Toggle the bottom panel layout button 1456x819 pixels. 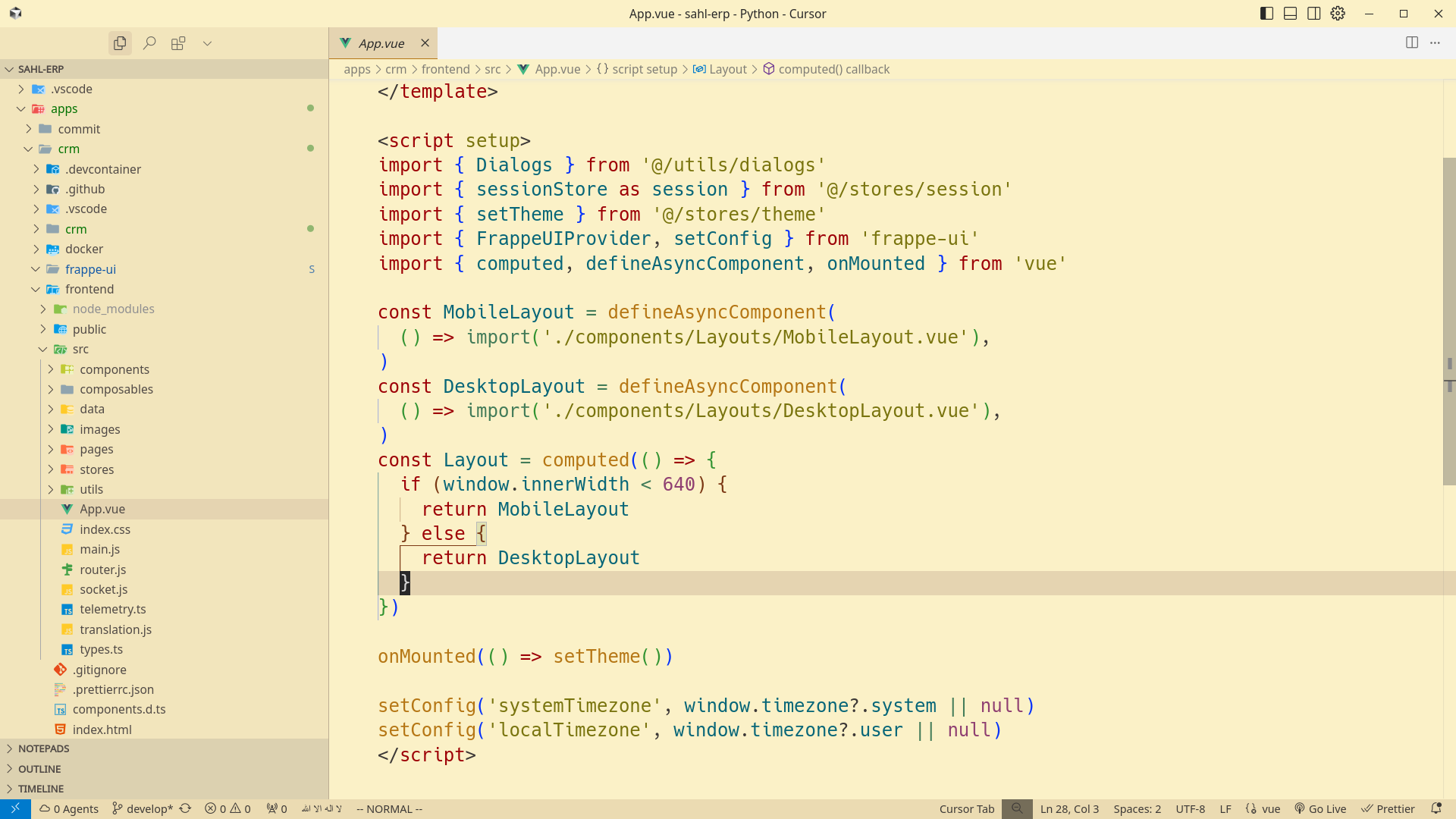tap(1290, 14)
